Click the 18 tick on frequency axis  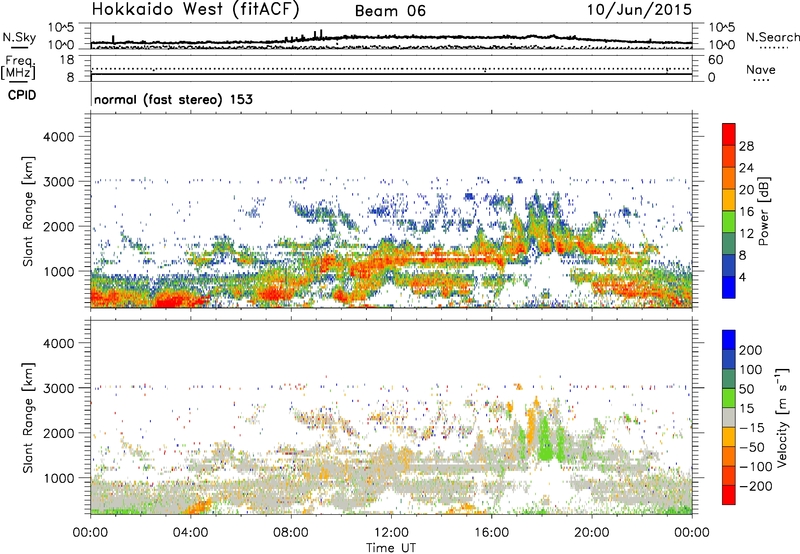coord(67,60)
